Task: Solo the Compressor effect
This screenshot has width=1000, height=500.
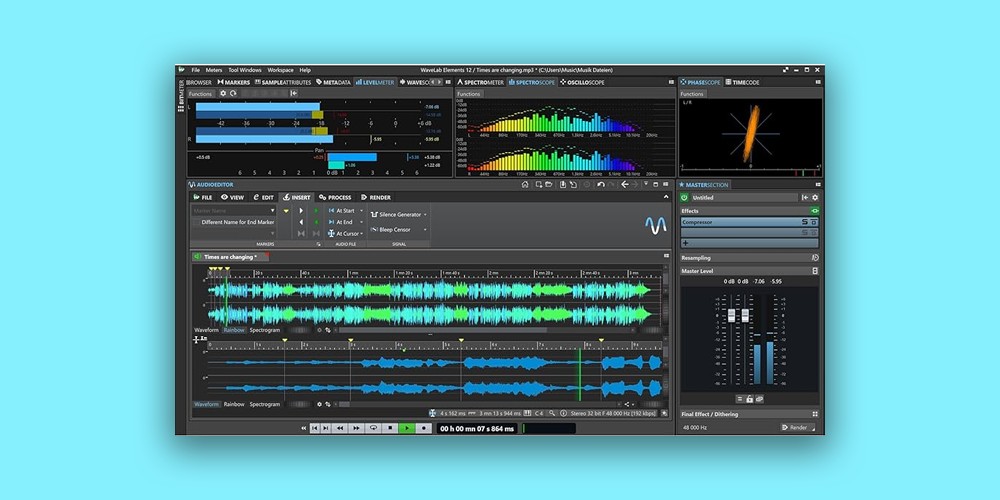Action: pyautogui.click(x=804, y=222)
